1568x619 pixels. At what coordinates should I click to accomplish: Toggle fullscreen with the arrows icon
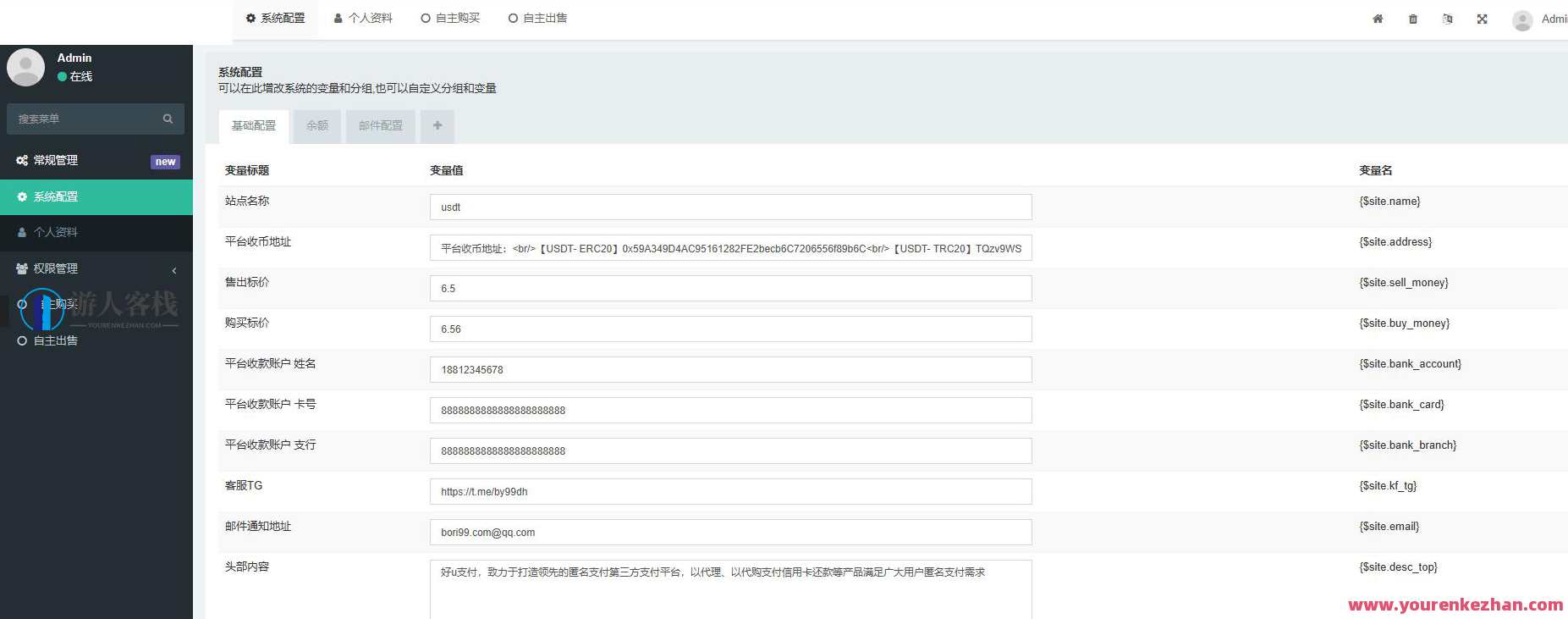(x=1483, y=19)
